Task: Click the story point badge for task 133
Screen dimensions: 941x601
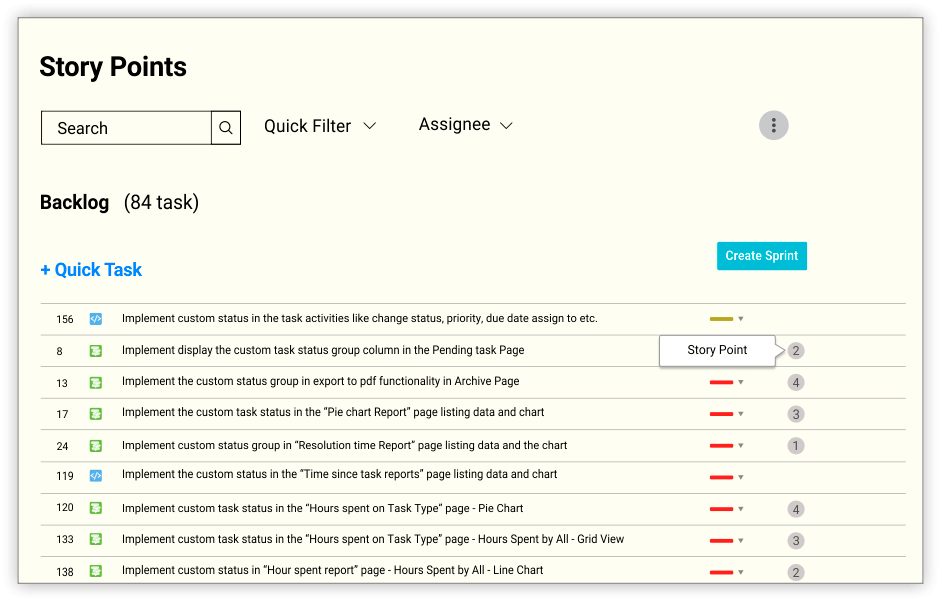Action: (796, 541)
